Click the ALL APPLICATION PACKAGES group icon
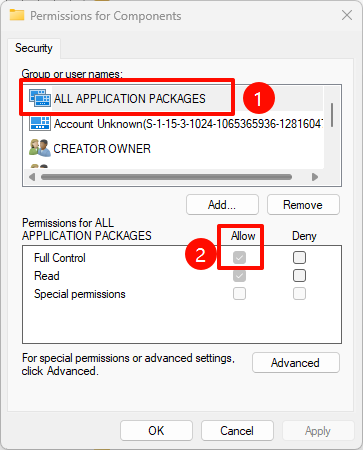This screenshot has width=363, height=450. [x=40, y=98]
